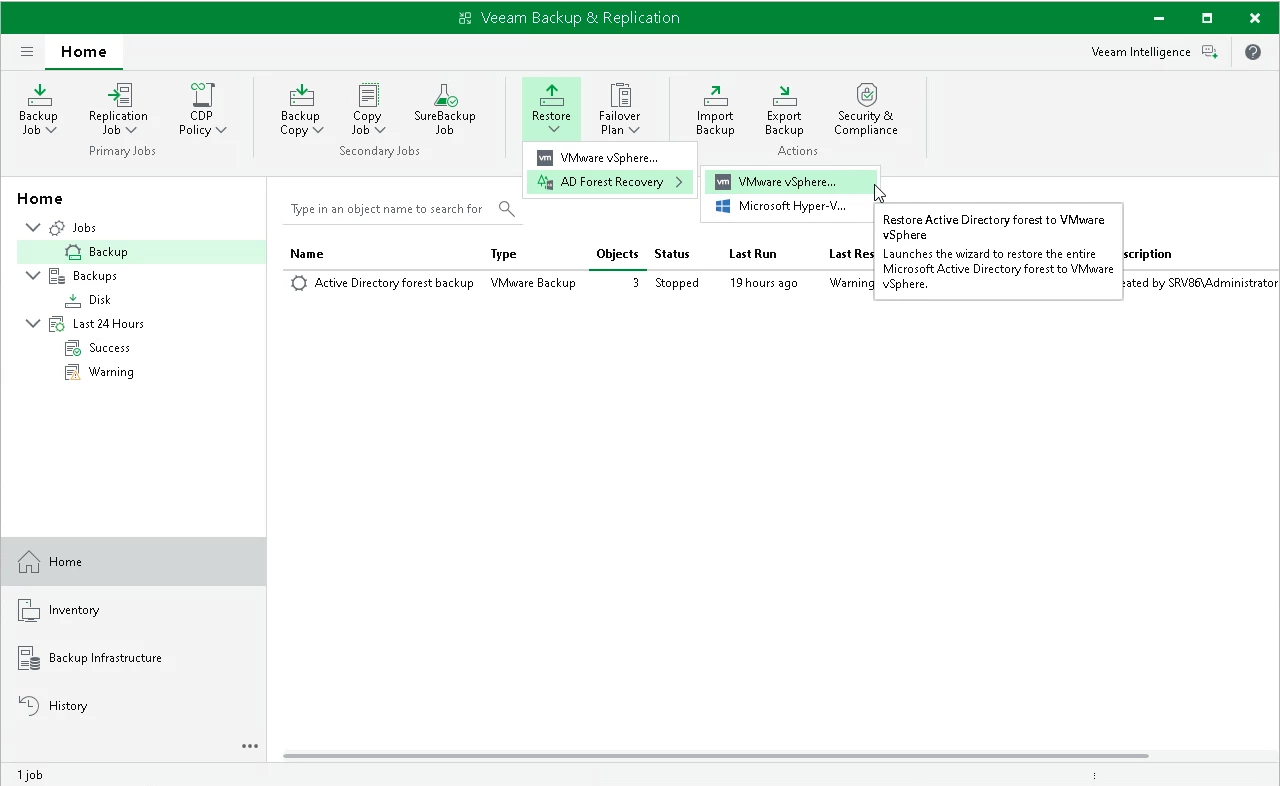Click the 'VMware Backup' type cell
The height and width of the screenshot is (786, 1280).
pyautogui.click(x=533, y=283)
